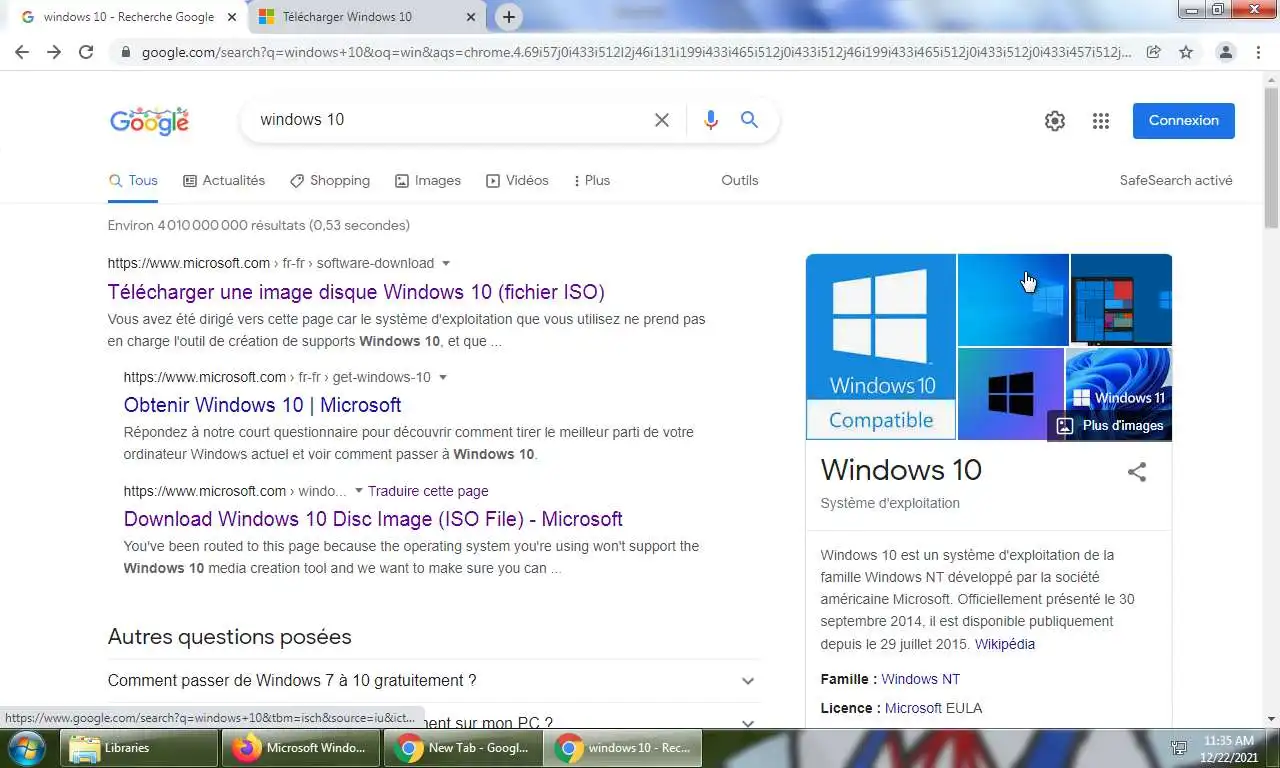This screenshot has height=768, width=1280.
Task: Click the network icon in system tray
Action: [x=1179, y=748]
